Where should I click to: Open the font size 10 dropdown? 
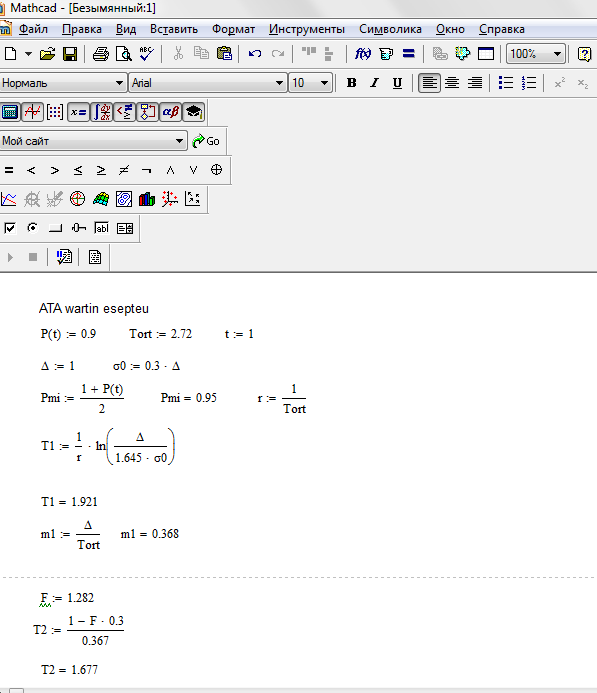click(x=324, y=83)
